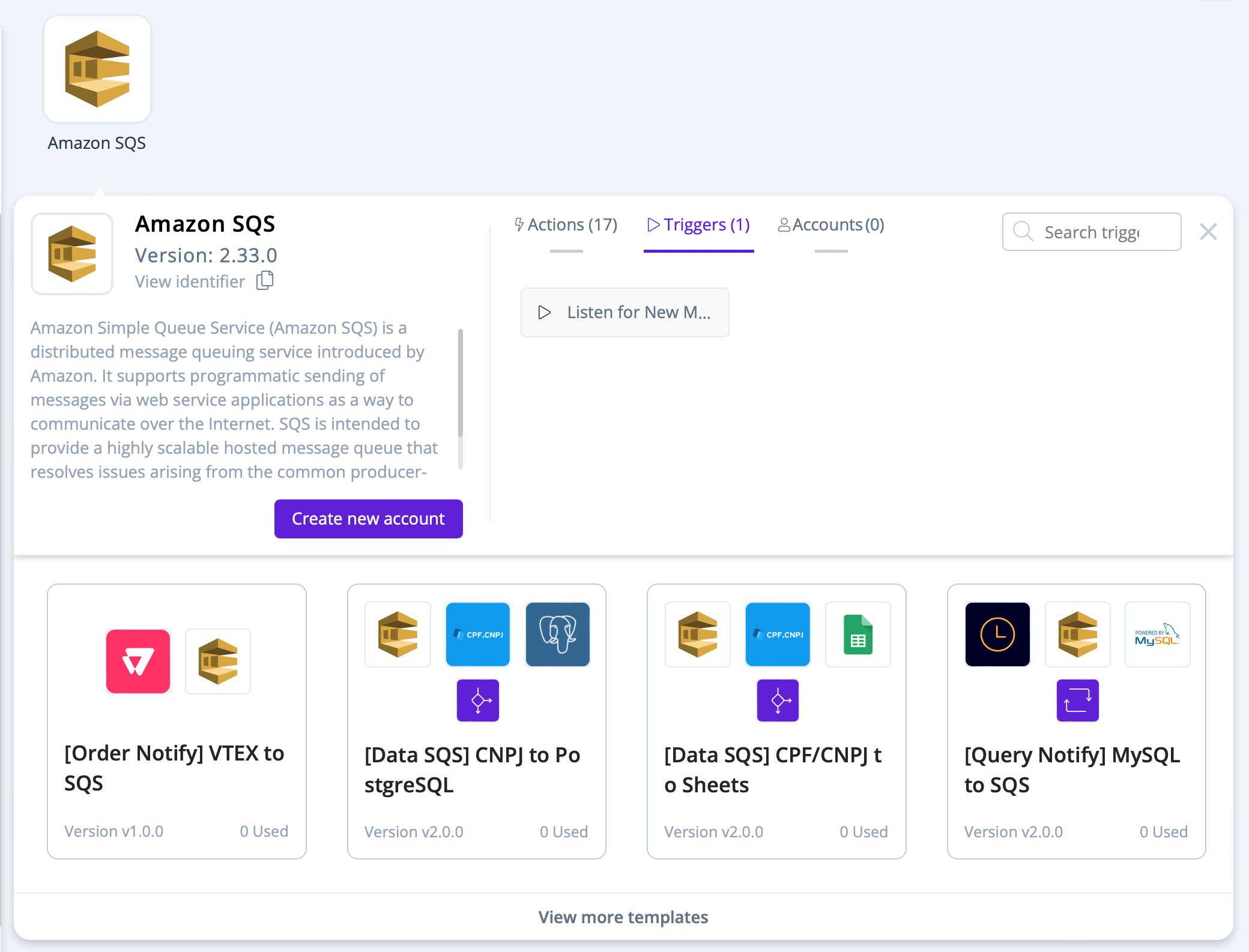Click the View identifier link
Screen dimensions: 1249x952
tap(190, 282)
